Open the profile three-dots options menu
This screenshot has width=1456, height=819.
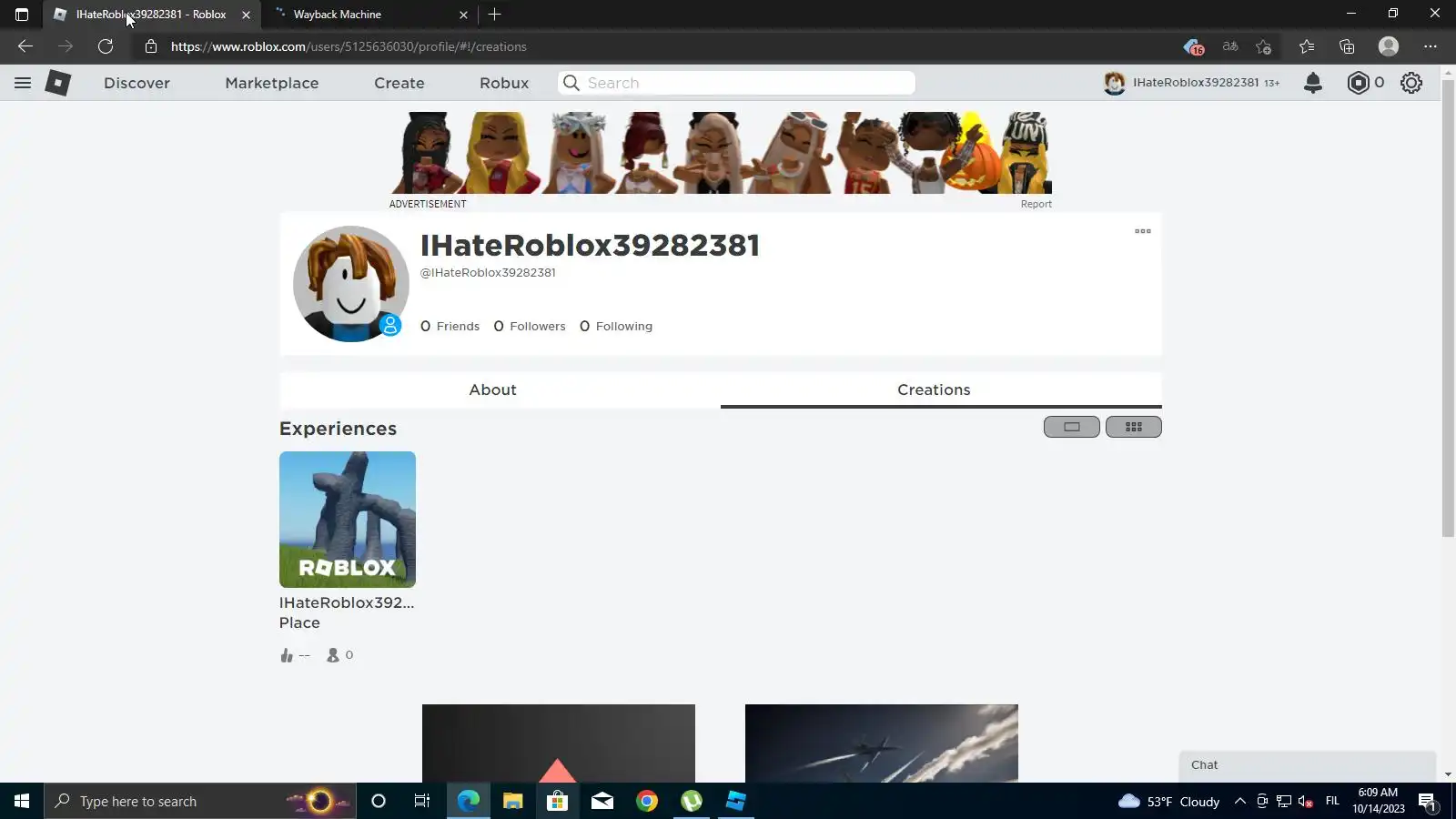tap(1143, 231)
